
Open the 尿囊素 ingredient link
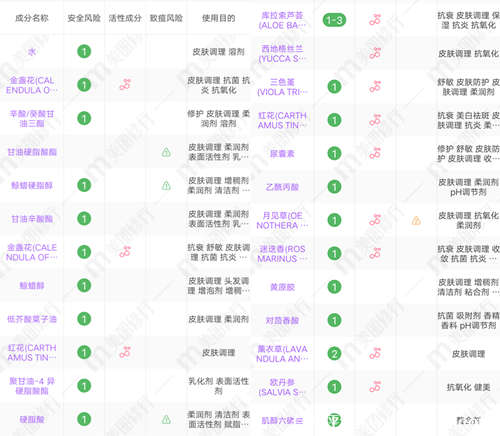[282, 154]
